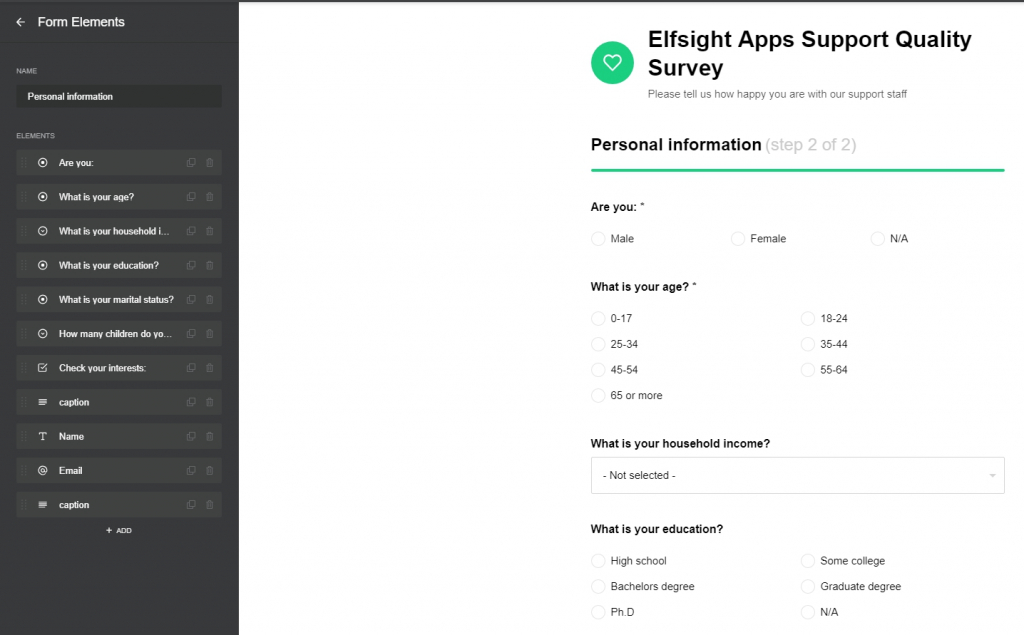1024x635 pixels.
Task: Duplicate the 'Check your interests:' element
Action: click(x=191, y=368)
